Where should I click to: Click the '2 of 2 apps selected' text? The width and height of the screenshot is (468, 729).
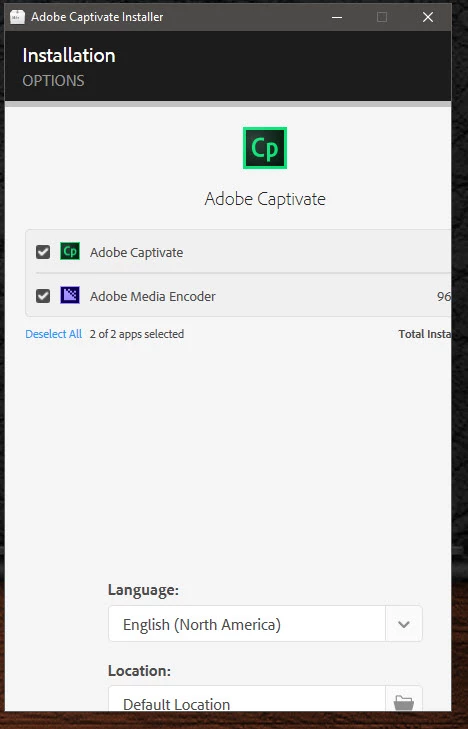[137, 334]
